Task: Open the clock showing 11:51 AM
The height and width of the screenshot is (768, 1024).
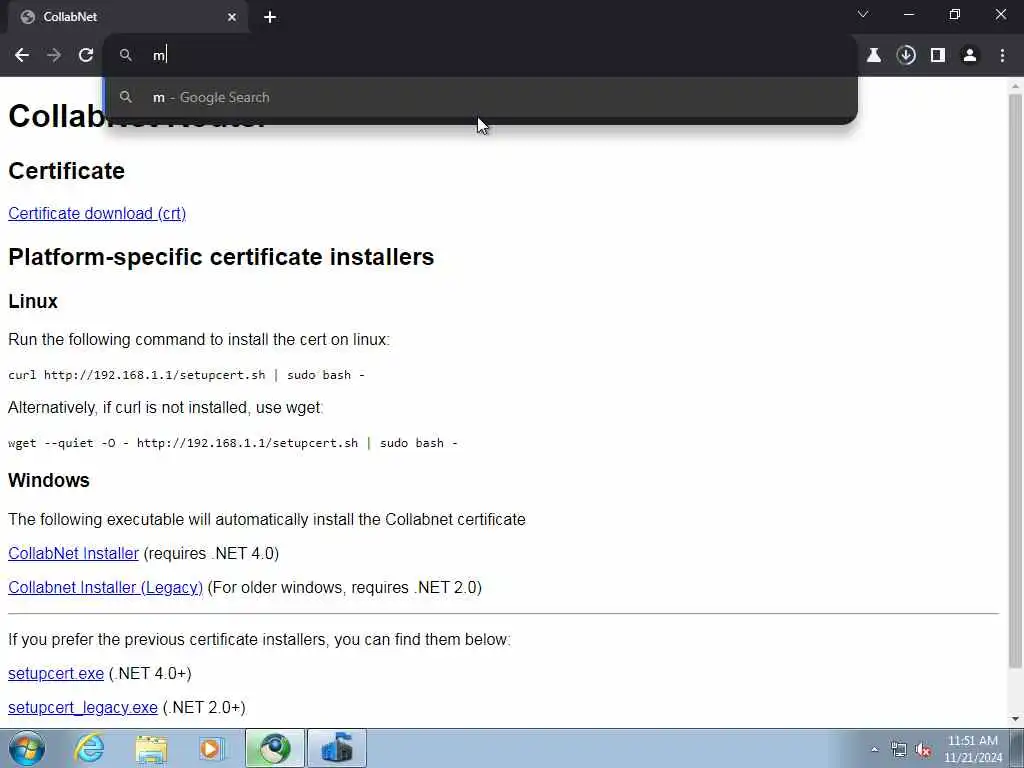Action: point(973,749)
